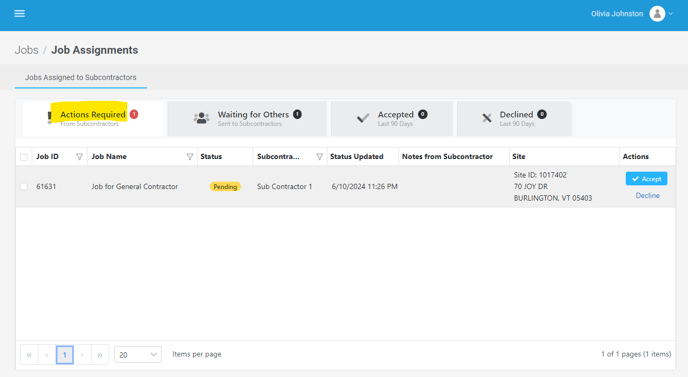
Task: Check the box for job 61631
Action: 24,187
